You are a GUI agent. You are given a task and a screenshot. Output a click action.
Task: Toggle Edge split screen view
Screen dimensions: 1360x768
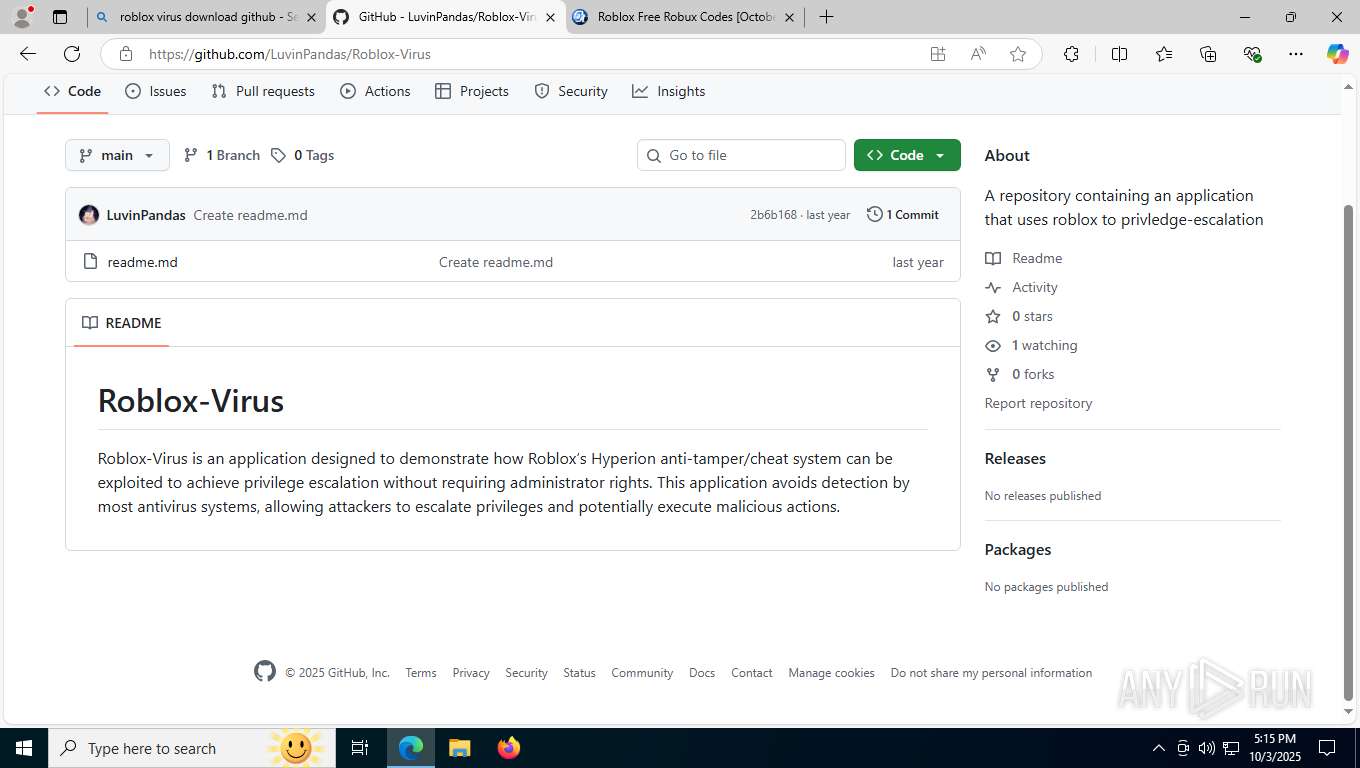pos(1119,54)
